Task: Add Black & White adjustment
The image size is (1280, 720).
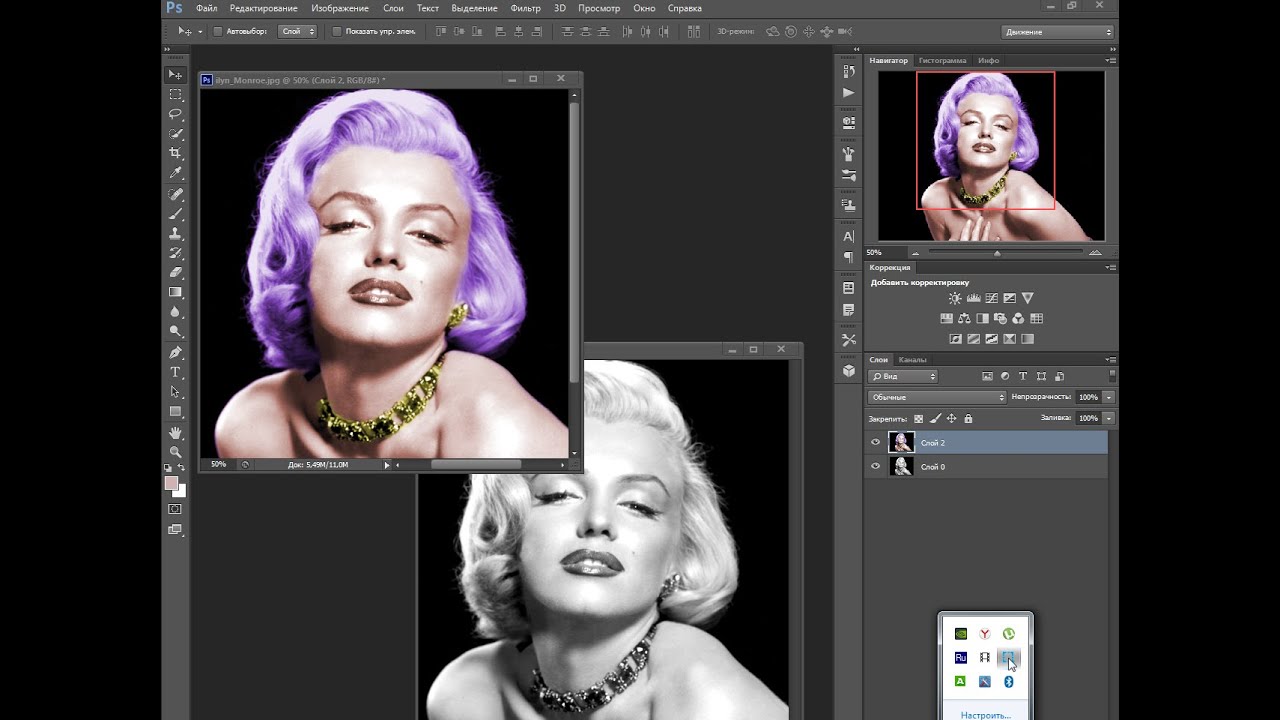Action: [x=982, y=319]
